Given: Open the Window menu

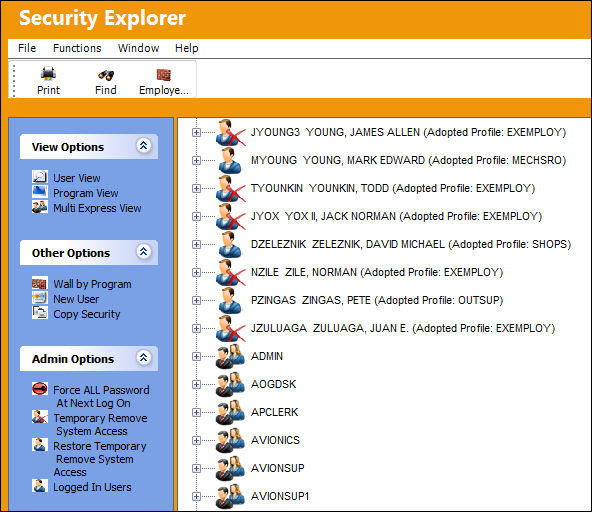Looking at the screenshot, I should tap(138, 48).
